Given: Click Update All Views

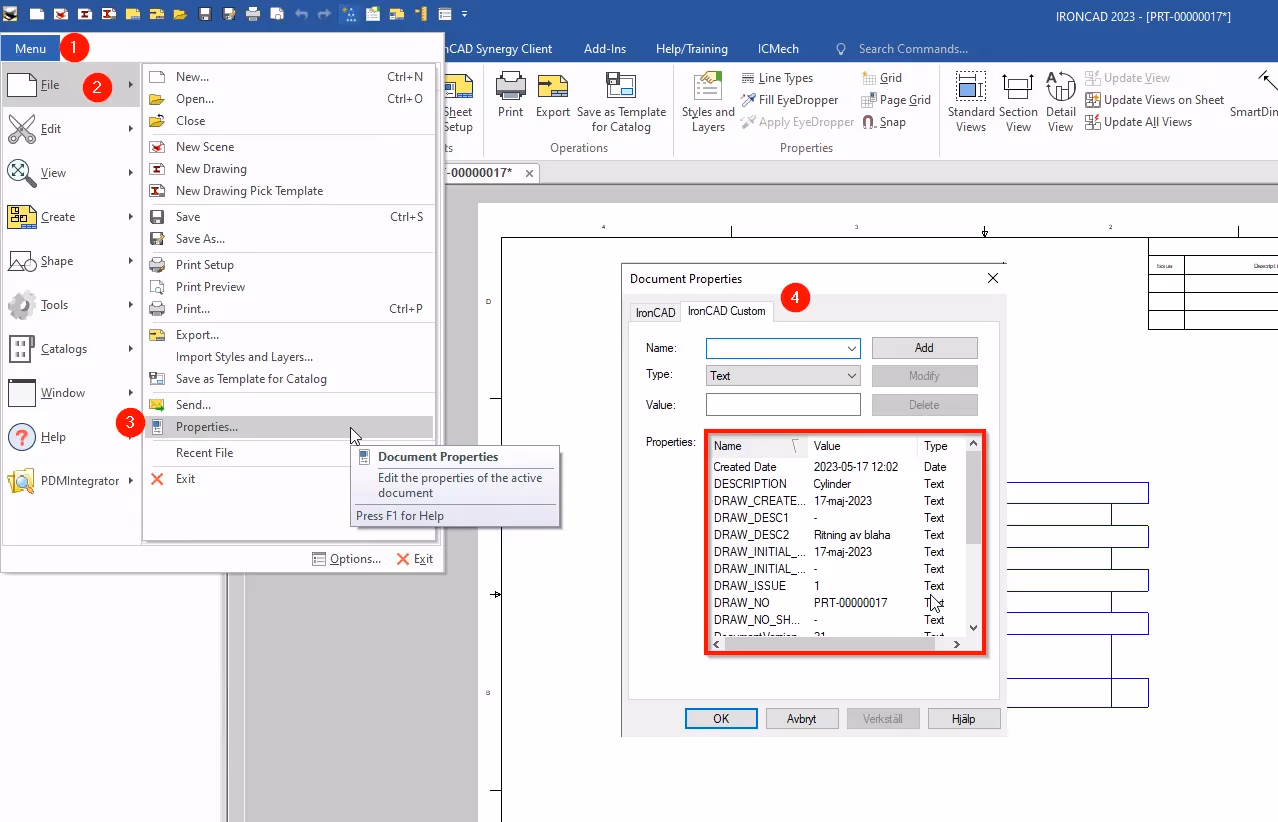Looking at the screenshot, I should point(1138,122).
